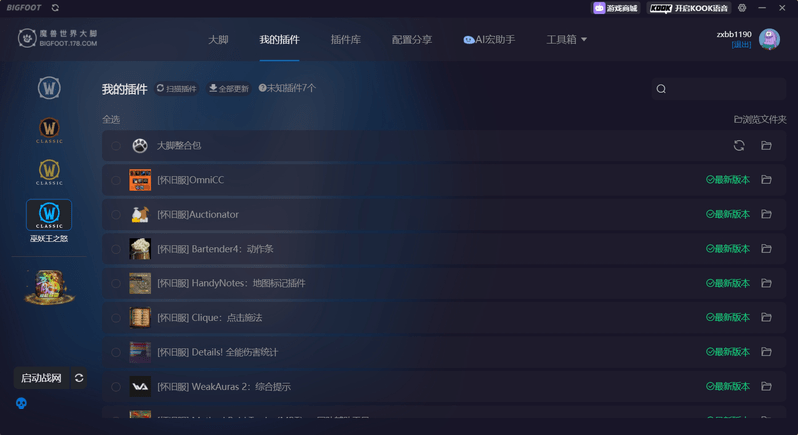Select the Details! addon checkbox
The width and height of the screenshot is (798, 435).
coord(116,352)
